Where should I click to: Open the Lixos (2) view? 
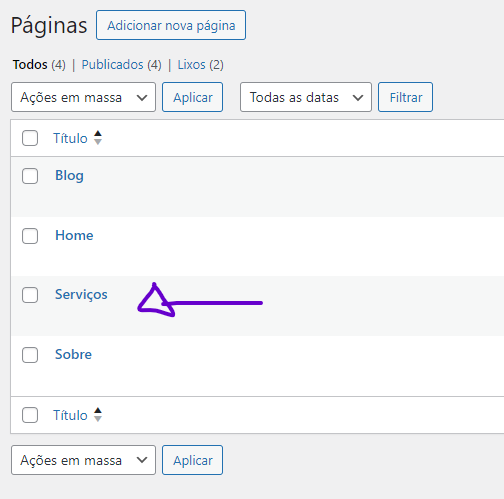(200, 65)
